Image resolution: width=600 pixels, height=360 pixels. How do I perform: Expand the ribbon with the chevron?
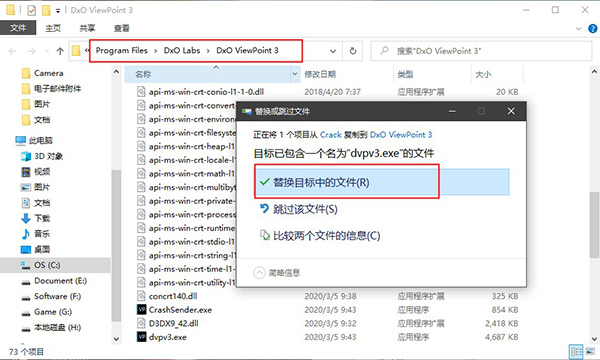pyautogui.click(x=578, y=28)
